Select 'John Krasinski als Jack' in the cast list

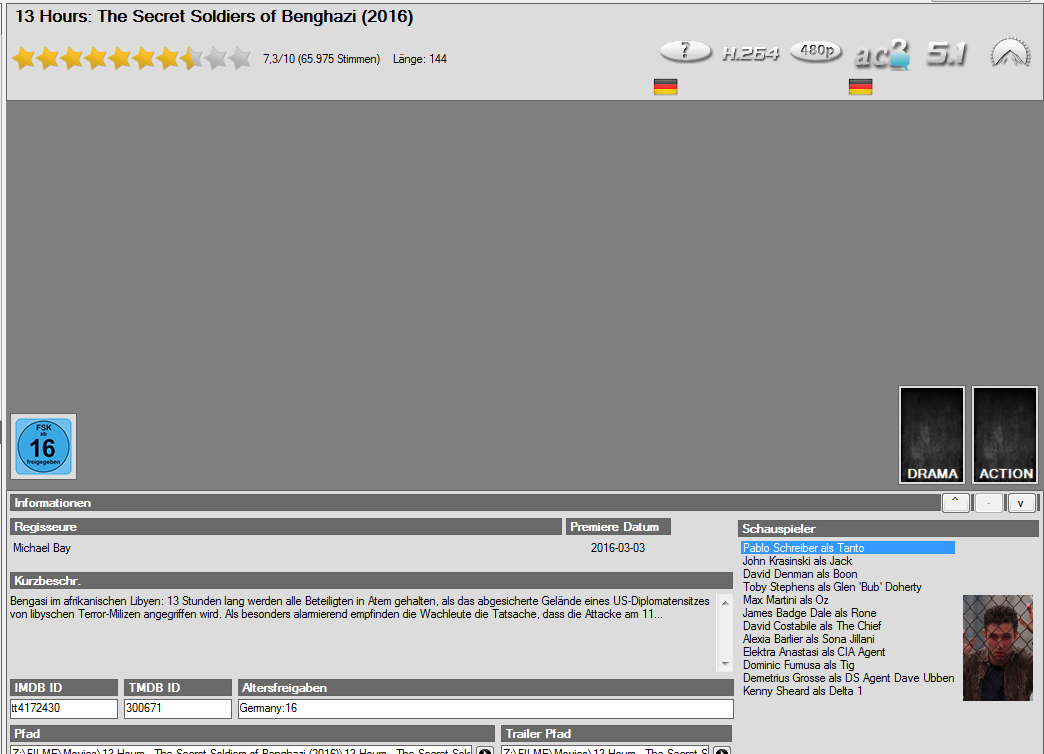797,561
